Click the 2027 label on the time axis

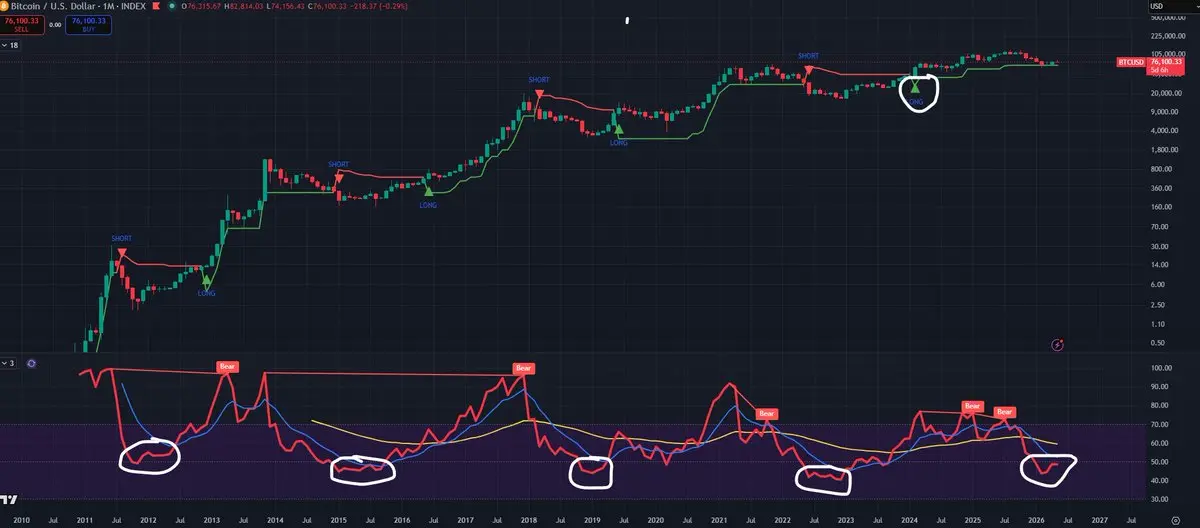click(x=1099, y=520)
